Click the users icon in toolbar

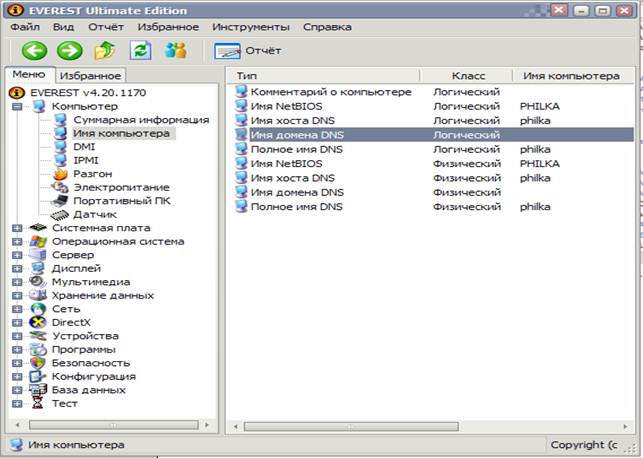[176, 51]
